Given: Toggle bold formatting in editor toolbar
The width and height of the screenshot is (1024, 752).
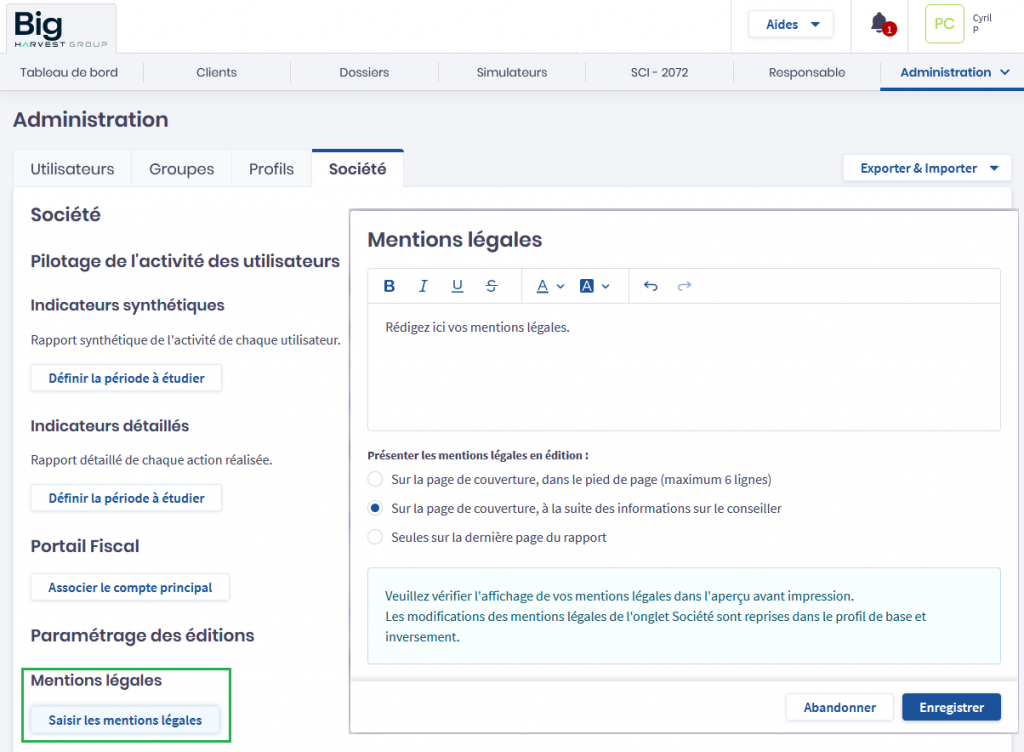Looking at the screenshot, I should click(x=389, y=286).
